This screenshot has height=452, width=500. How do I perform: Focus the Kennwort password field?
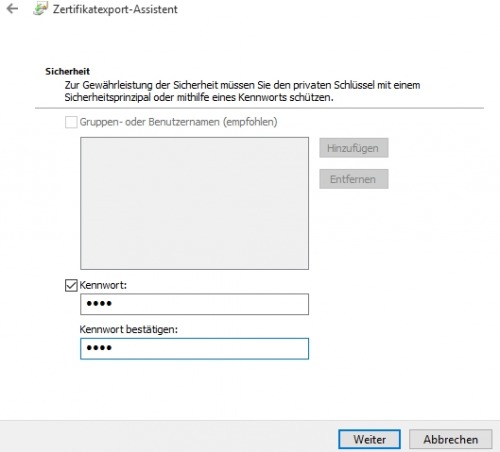coord(194,304)
